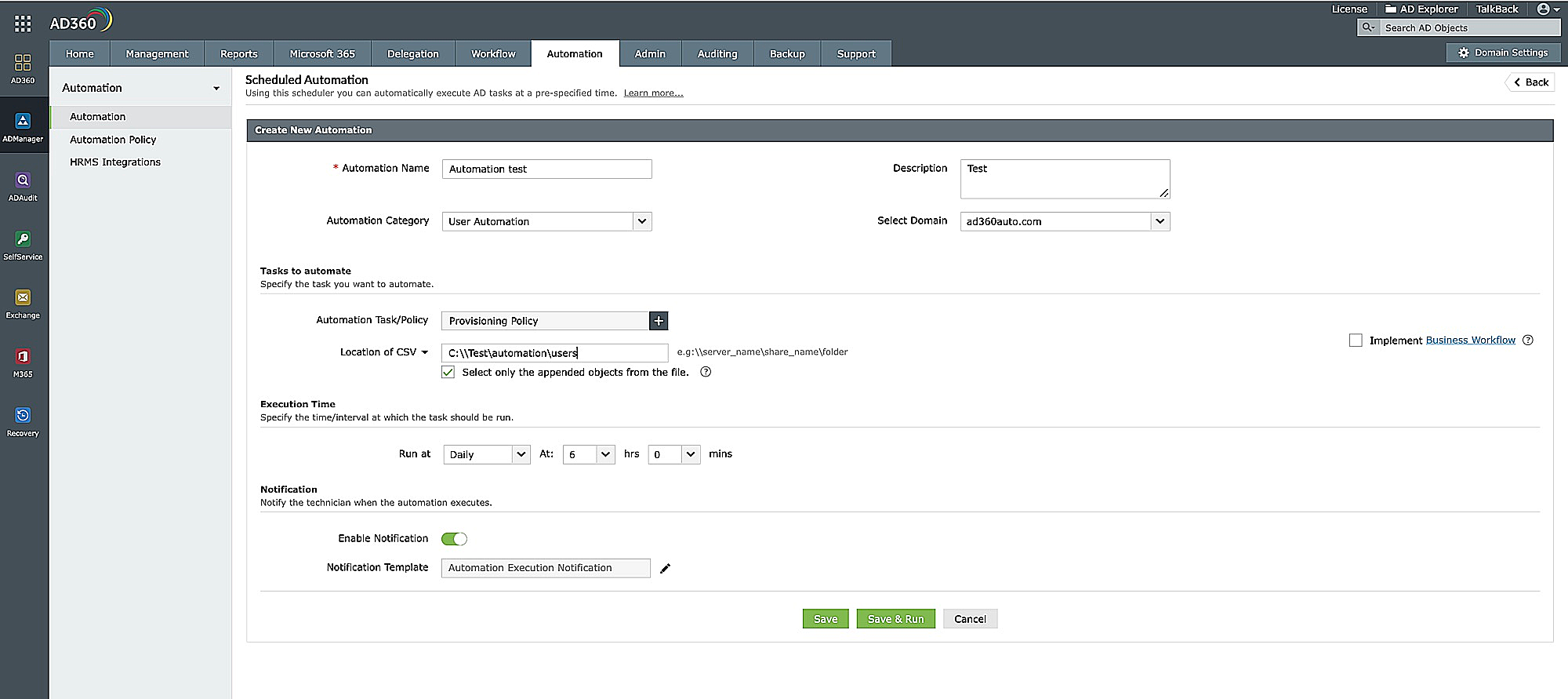1568x699 pixels.
Task: Open the Learn more link
Action: [653, 93]
